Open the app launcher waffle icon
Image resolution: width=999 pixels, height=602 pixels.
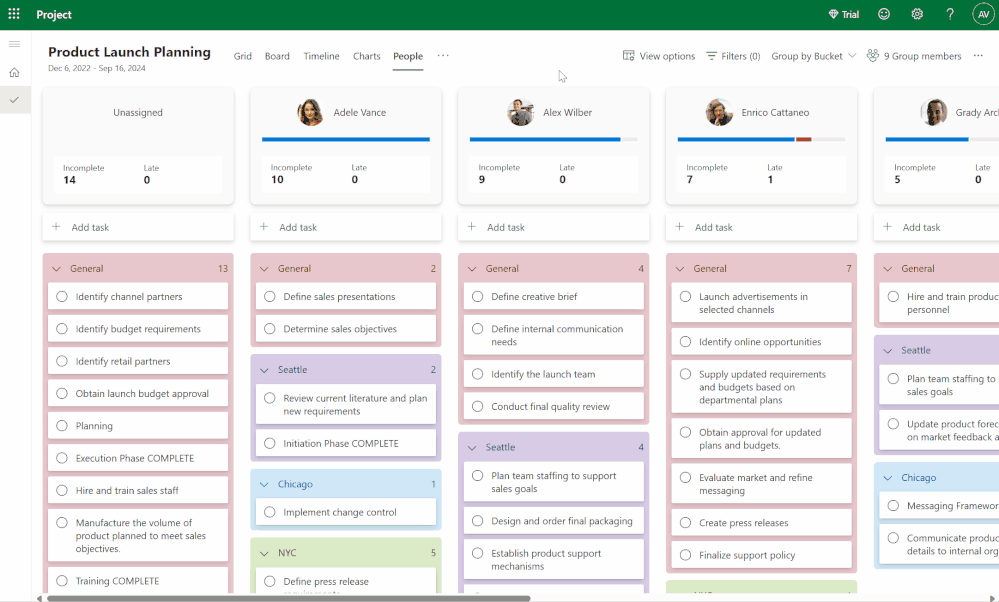pyautogui.click(x=14, y=14)
